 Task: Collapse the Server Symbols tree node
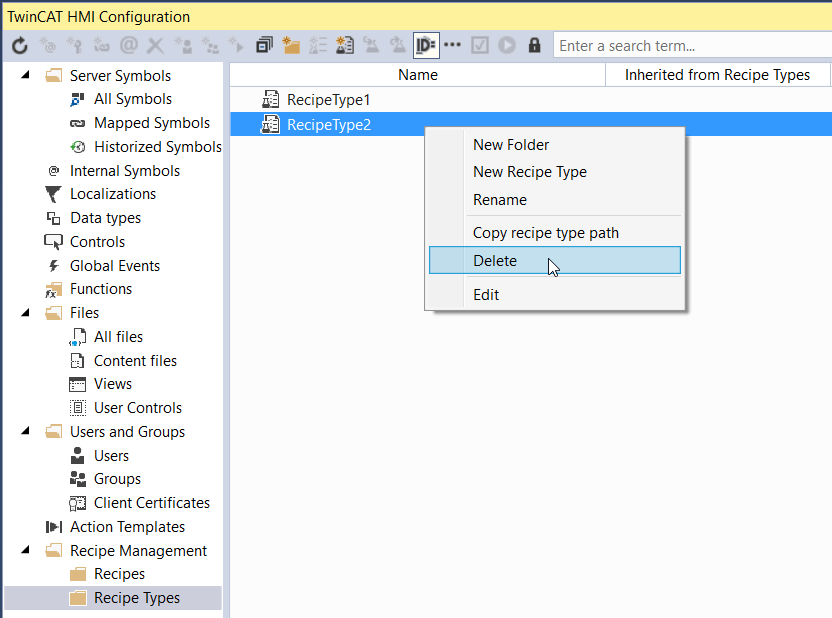pyautogui.click(x=25, y=75)
